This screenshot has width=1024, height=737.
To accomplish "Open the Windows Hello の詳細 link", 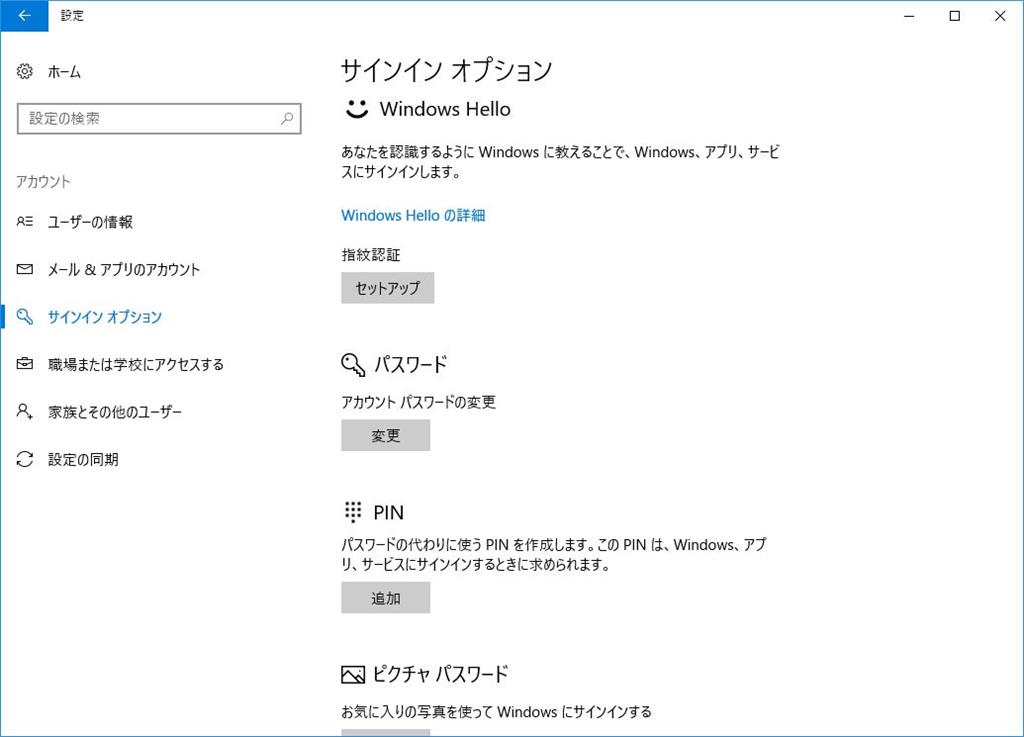I will point(413,215).
